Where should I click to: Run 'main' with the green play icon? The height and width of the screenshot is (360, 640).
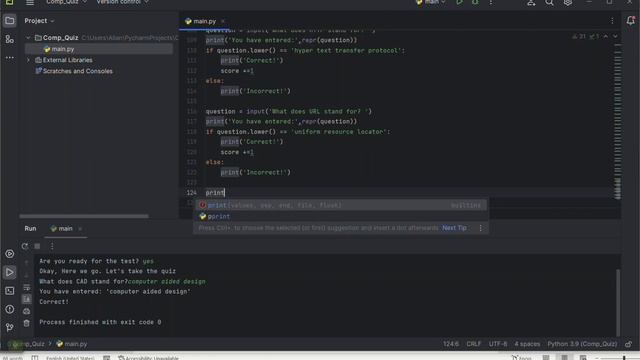[459, 2]
